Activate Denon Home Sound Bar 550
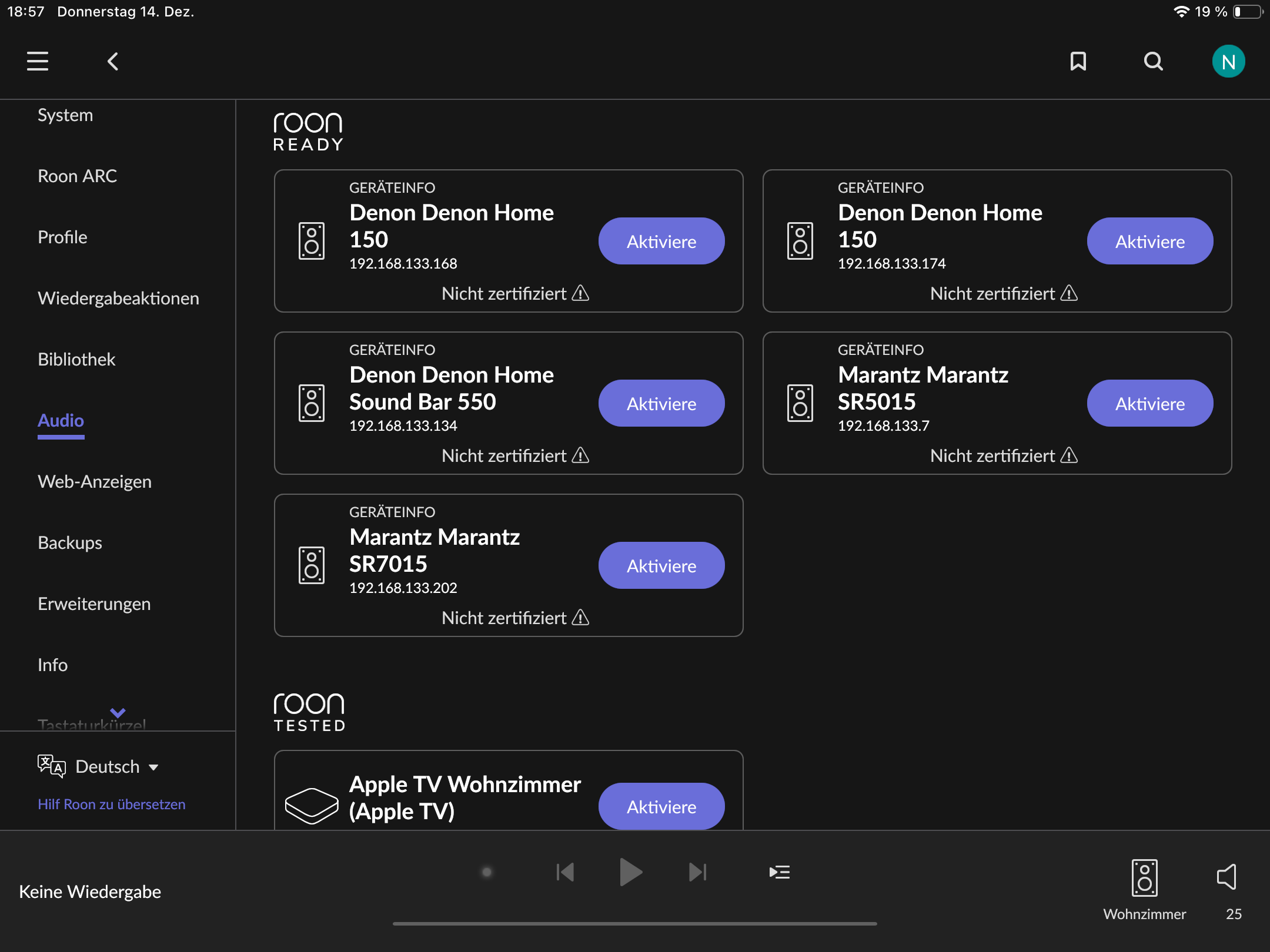Screen dimensions: 1270x952 coord(661,403)
